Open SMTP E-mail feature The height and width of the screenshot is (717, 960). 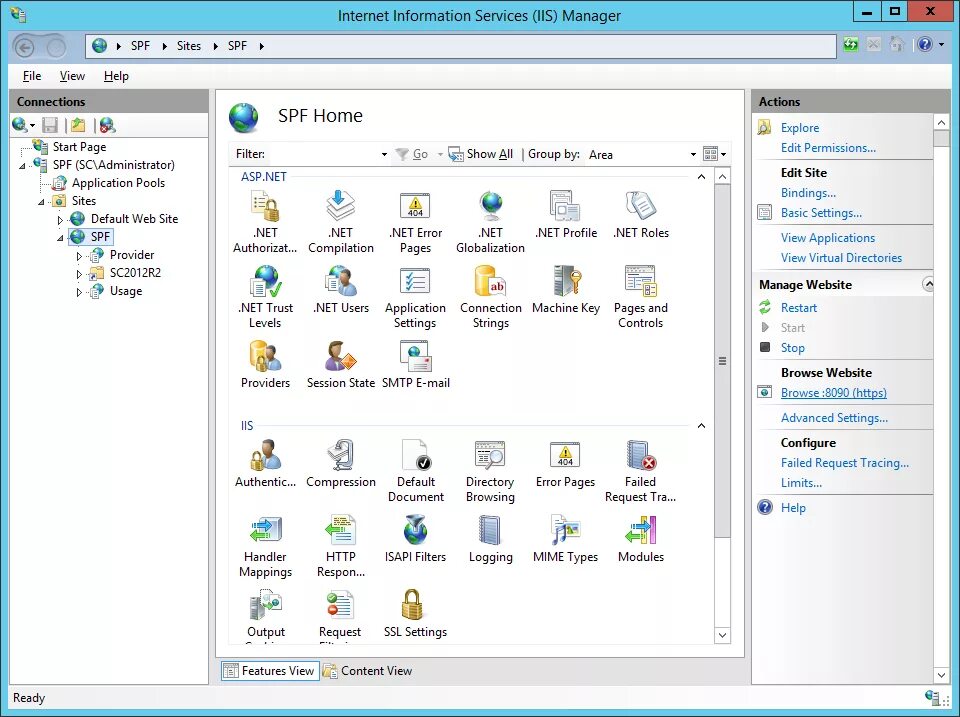pyautogui.click(x=415, y=364)
